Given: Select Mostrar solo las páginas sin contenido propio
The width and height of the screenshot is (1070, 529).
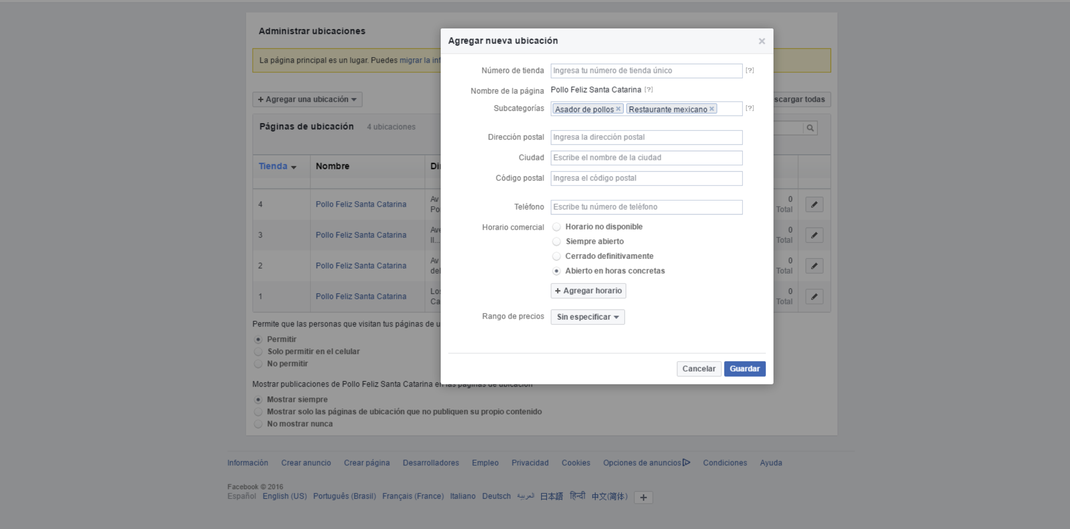Looking at the screenshot, I should (x=258, y=412).
